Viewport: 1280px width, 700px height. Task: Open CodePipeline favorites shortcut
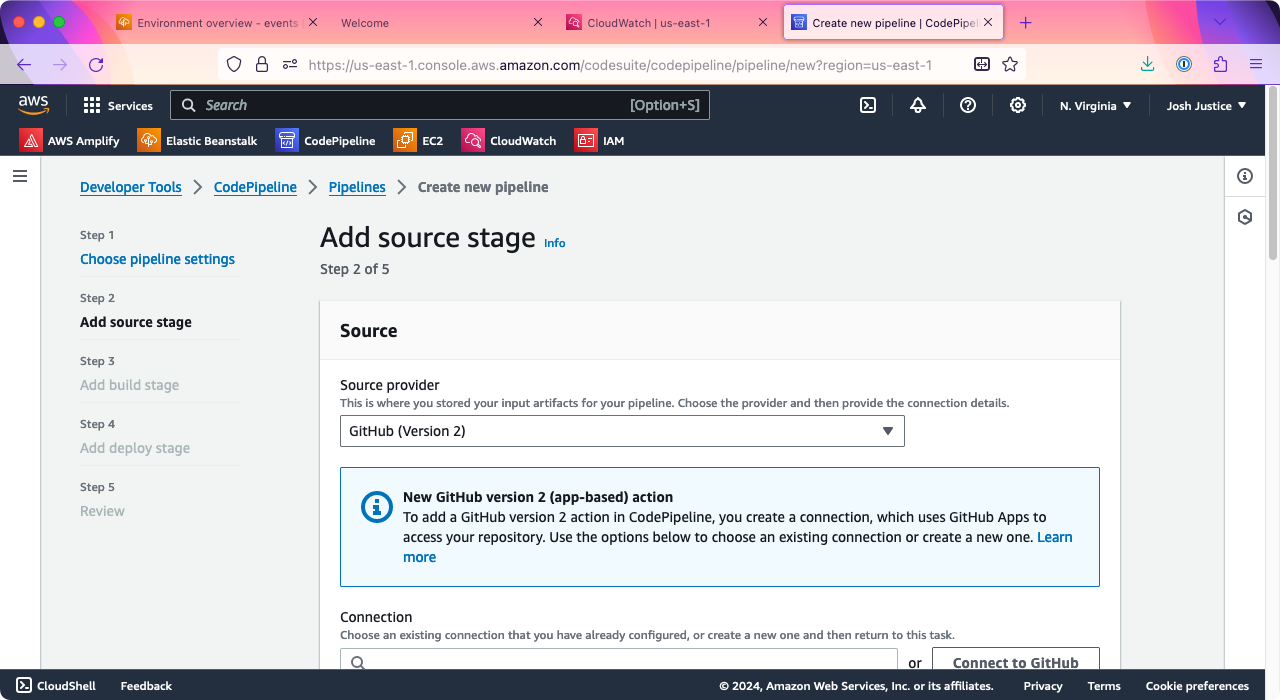(326, 140)
